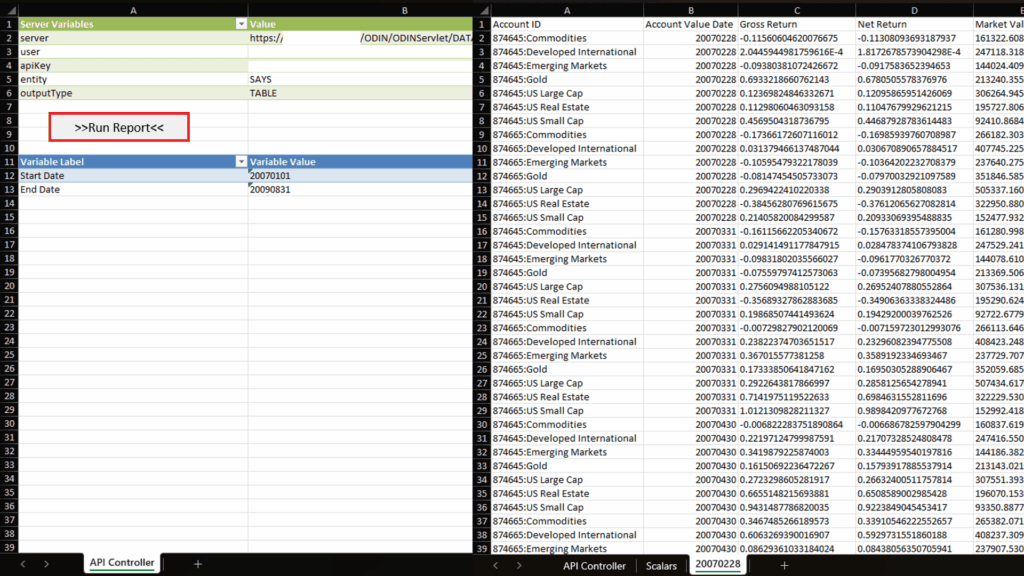Image resolution: width=1024 pixels, height=576 pixels.
Task: Click next-sheet arrow left of the Scalars tab group
Action: (x=519, y=566)
